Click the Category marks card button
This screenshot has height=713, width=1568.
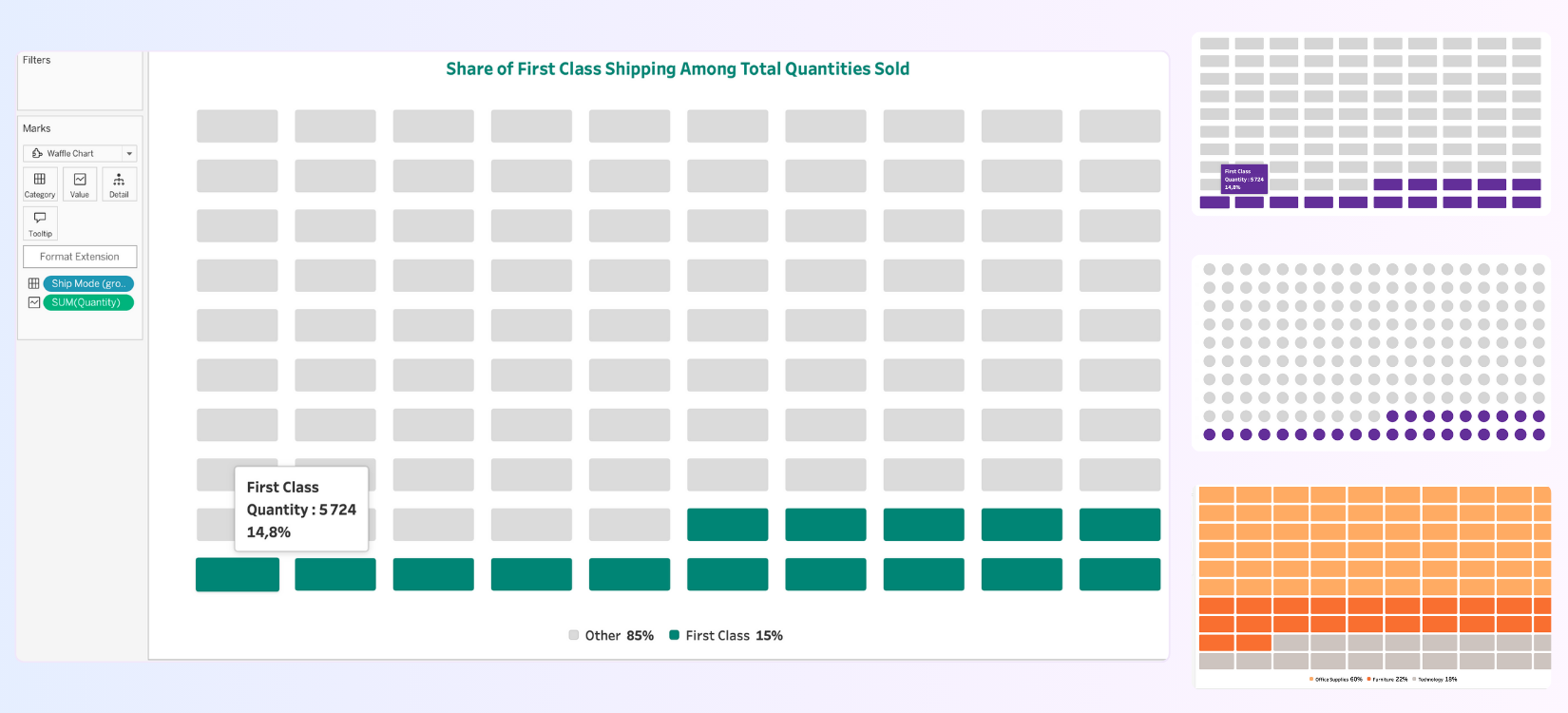(x=40, y=184)
